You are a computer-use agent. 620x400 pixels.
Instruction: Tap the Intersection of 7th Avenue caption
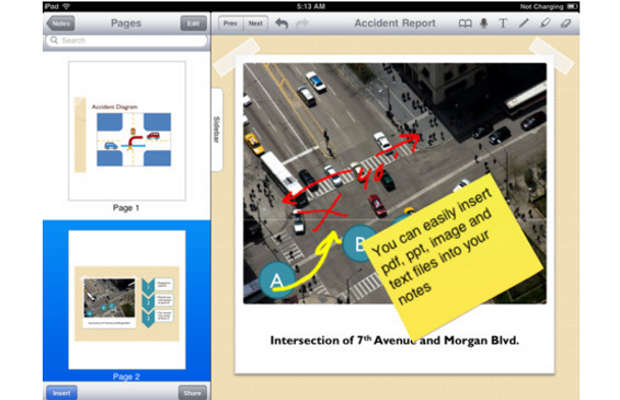(x=394, y=340)
